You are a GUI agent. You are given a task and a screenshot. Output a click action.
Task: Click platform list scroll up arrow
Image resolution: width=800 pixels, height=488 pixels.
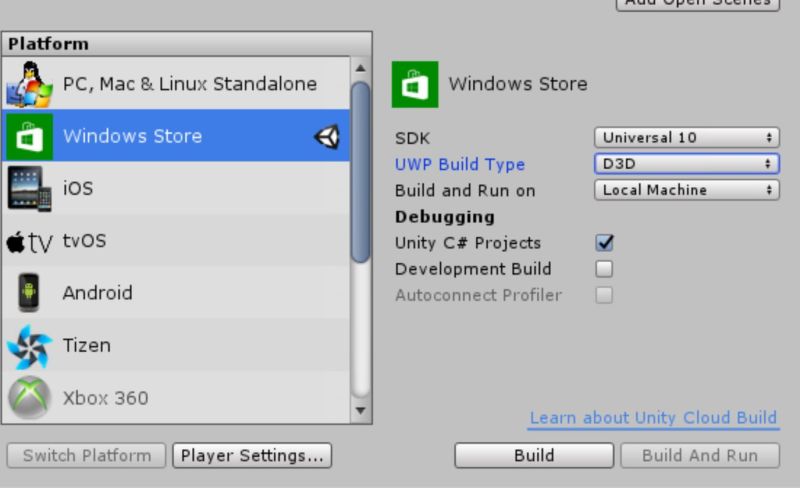(x=361, y=68)
